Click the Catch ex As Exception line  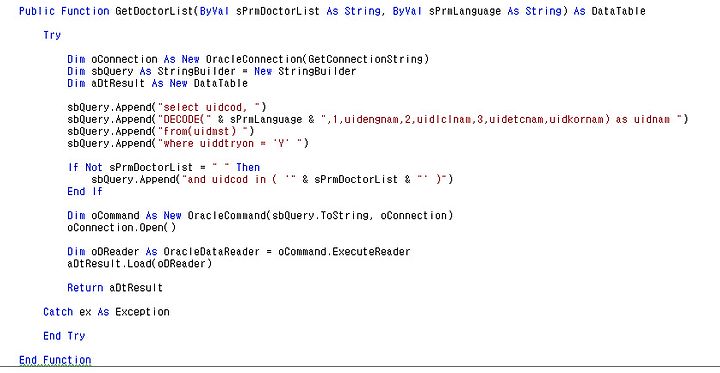click(x=106, y=312)
